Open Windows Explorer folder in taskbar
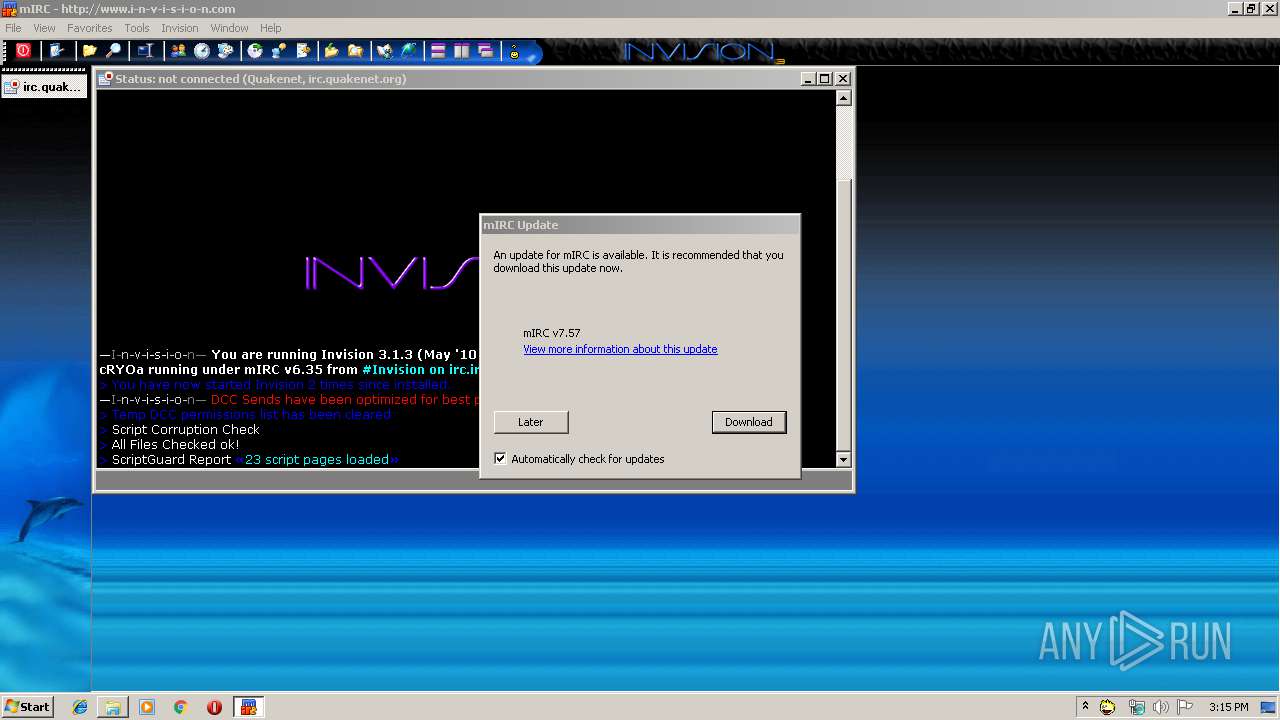The height and width of the screenshot is (720, 1280). click(113, 707)
